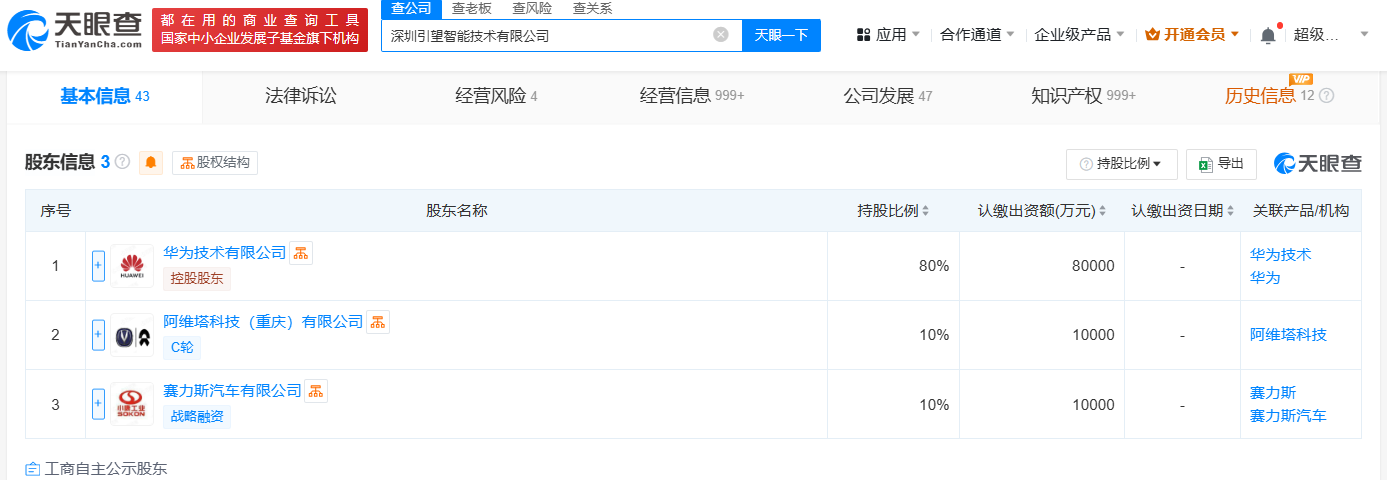Image resolution: width=1387 pixels, height=480 pixels.
Task: Click the 控股股东 tag under Huawei
Action: pos(197,279)
